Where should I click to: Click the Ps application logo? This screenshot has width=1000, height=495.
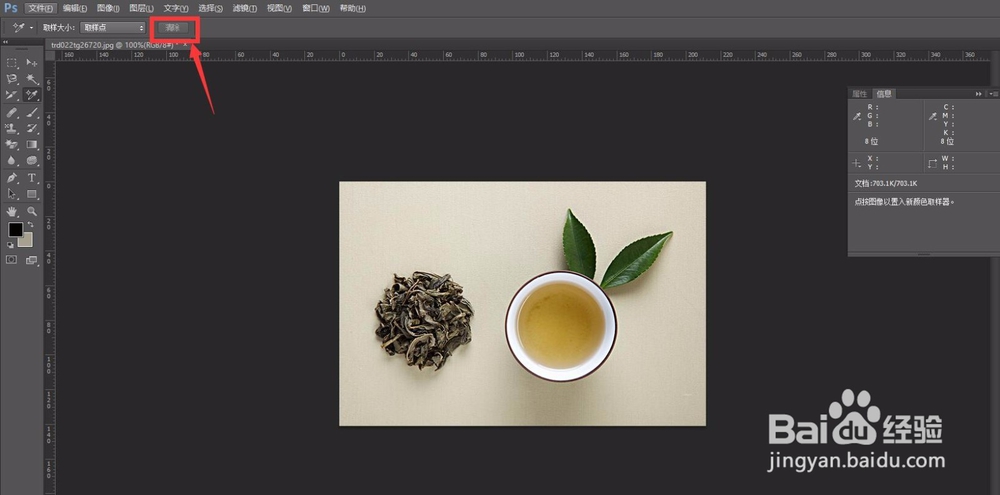tap(11, 8)
